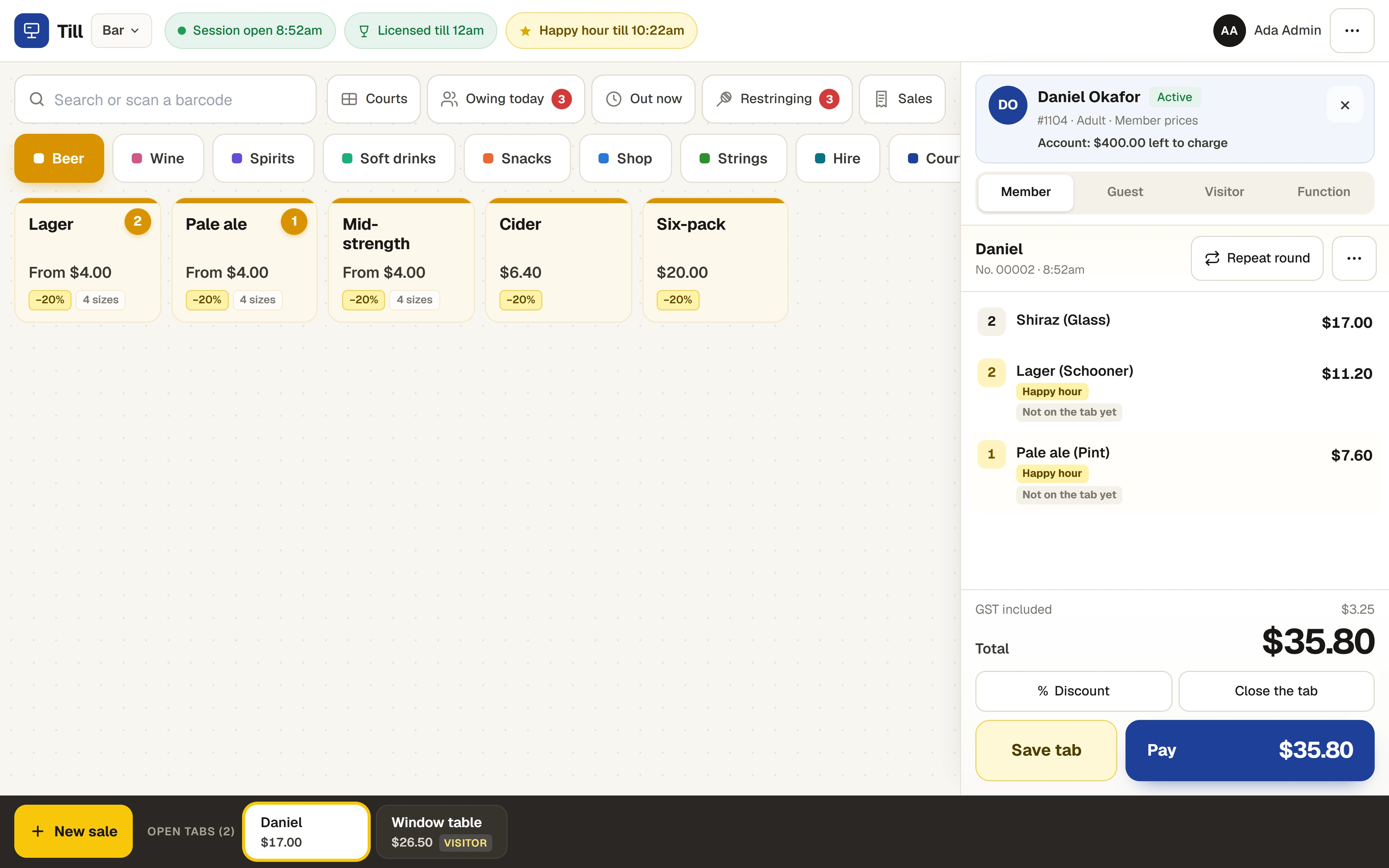Click the AA avatar for Ada Admin

[x=1229, y=30]
